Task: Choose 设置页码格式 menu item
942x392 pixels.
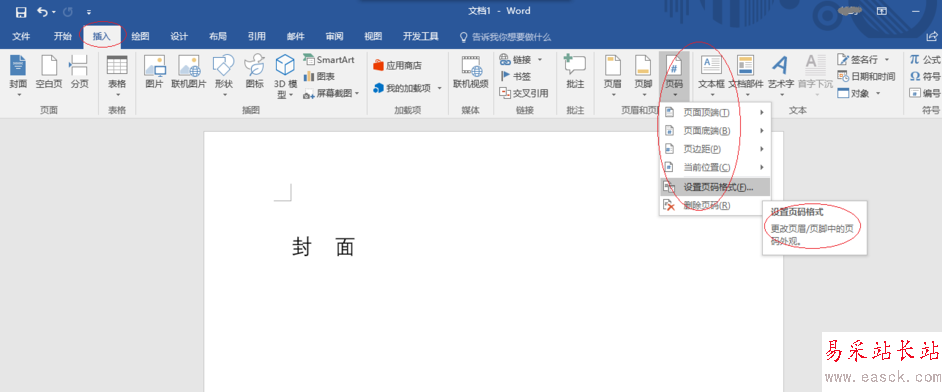Action: point(714,187)
